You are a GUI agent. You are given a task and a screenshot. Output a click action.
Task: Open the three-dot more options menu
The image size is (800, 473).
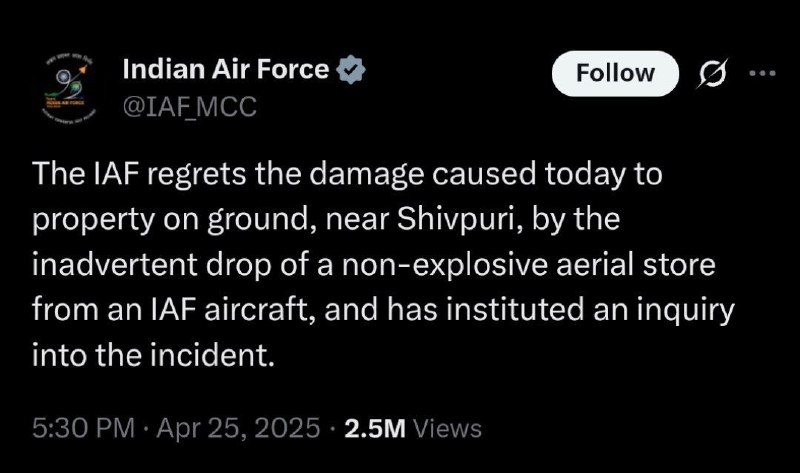tap(762, 73)
